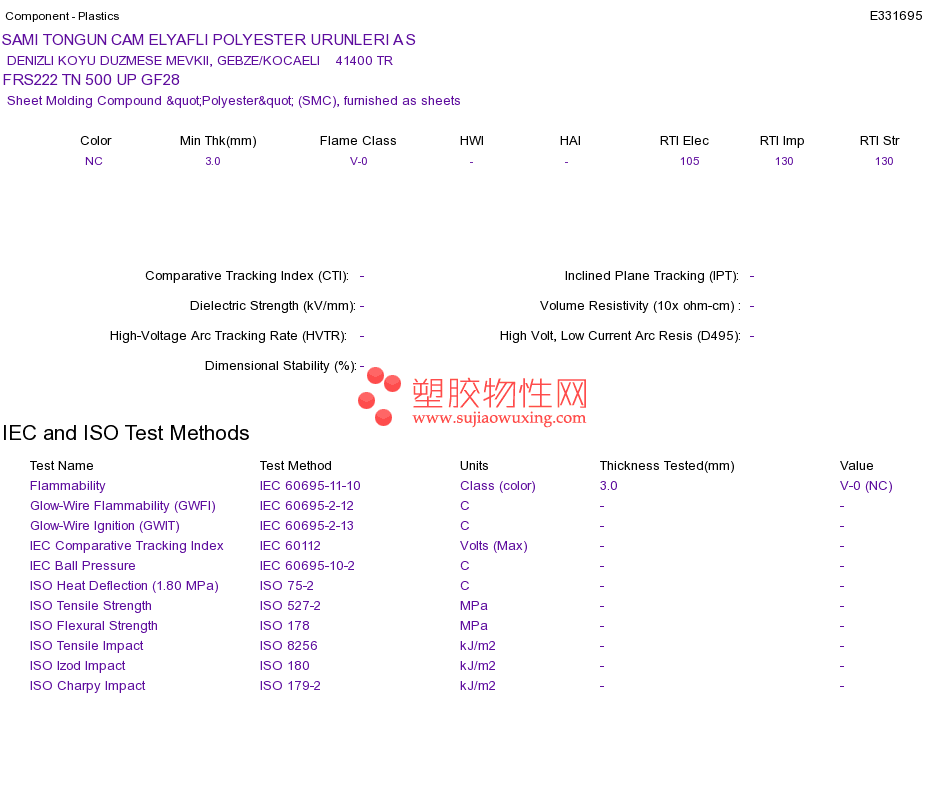Image resolution: width=950 pixels, height=800 pixels.
Task: Click the Test Name column header
Action: pyautogui.click(x=62, y=466)
